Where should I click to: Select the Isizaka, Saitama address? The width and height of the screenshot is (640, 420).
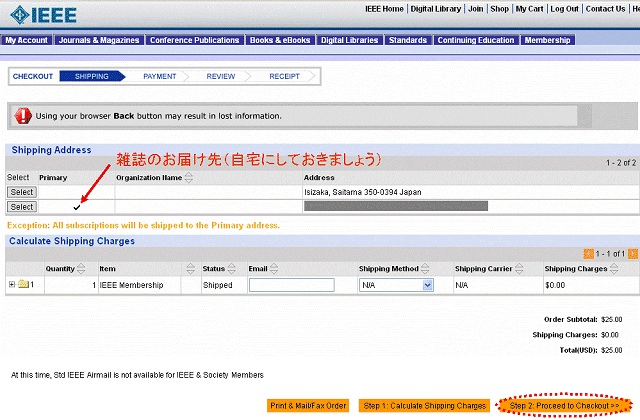coord(22,192)
